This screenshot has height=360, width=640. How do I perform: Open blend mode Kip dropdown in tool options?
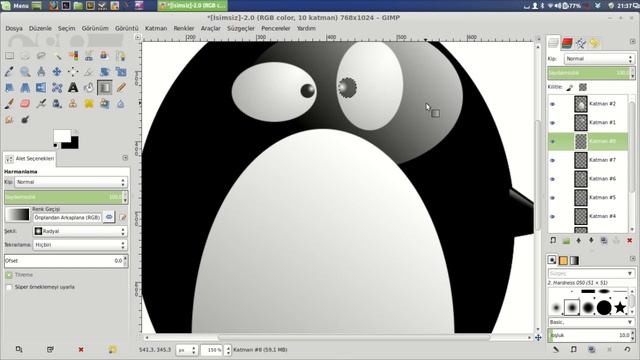click(x=71, y=182)
